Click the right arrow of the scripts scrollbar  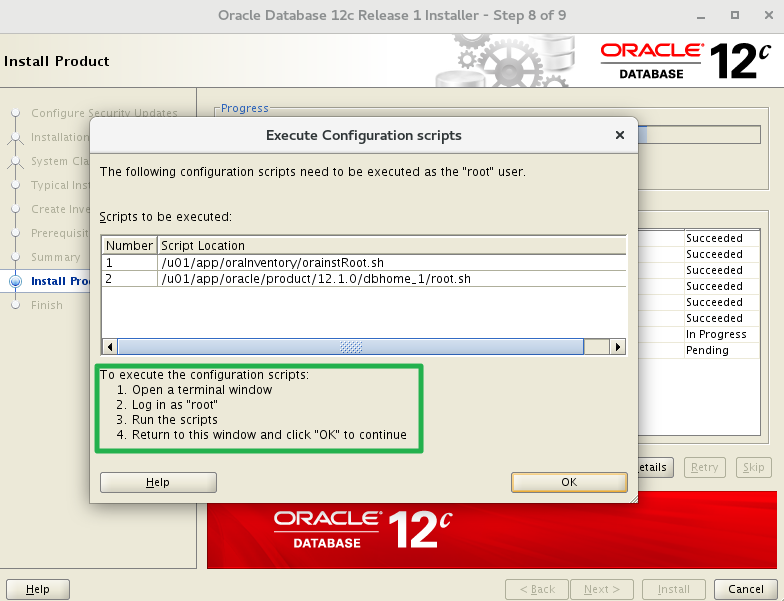point(618,346)
